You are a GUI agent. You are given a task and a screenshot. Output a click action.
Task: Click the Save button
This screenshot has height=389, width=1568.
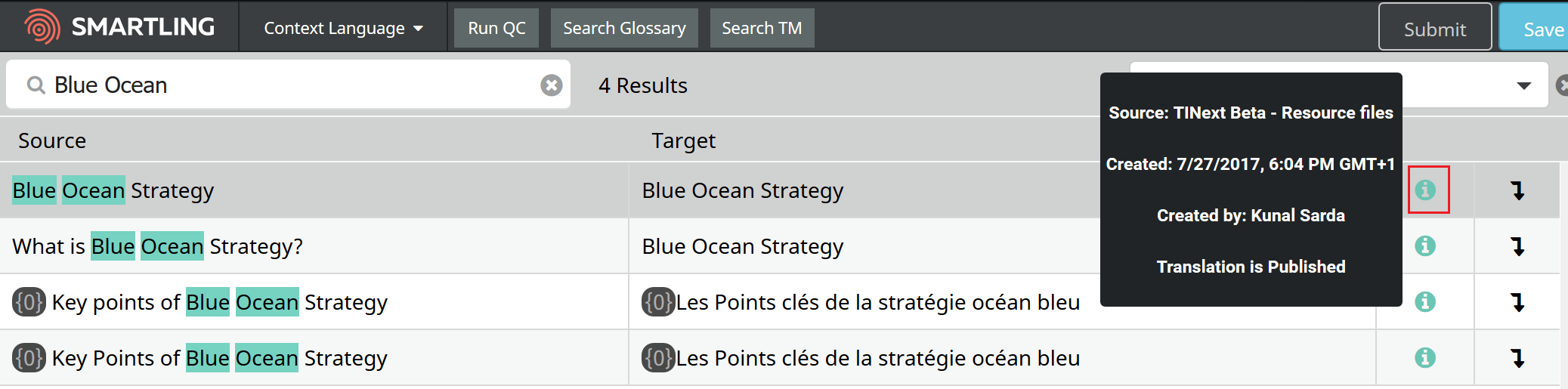pyautogui.click(x=1534, y=27)
